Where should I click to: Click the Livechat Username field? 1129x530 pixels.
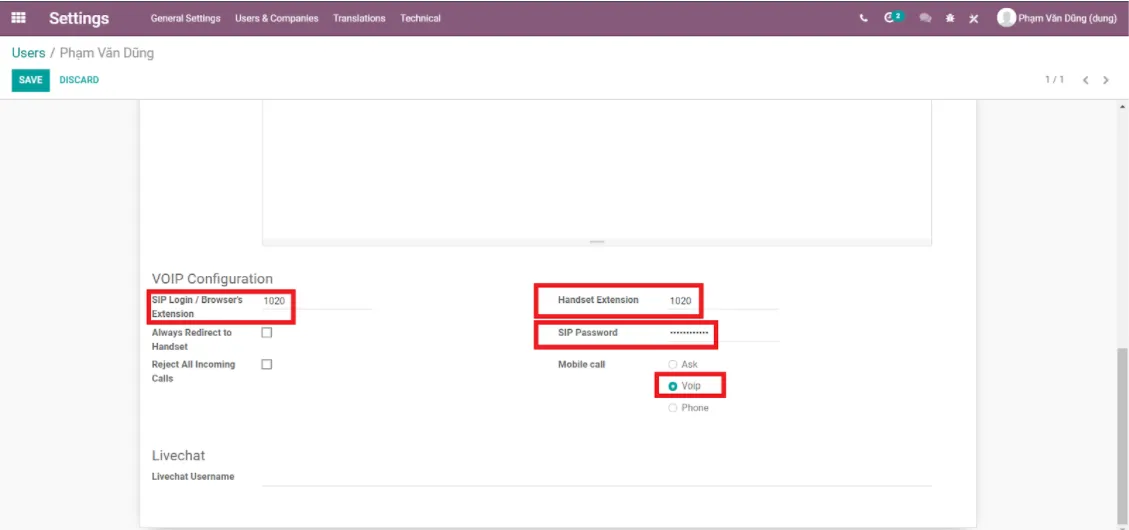coord(596,477)
